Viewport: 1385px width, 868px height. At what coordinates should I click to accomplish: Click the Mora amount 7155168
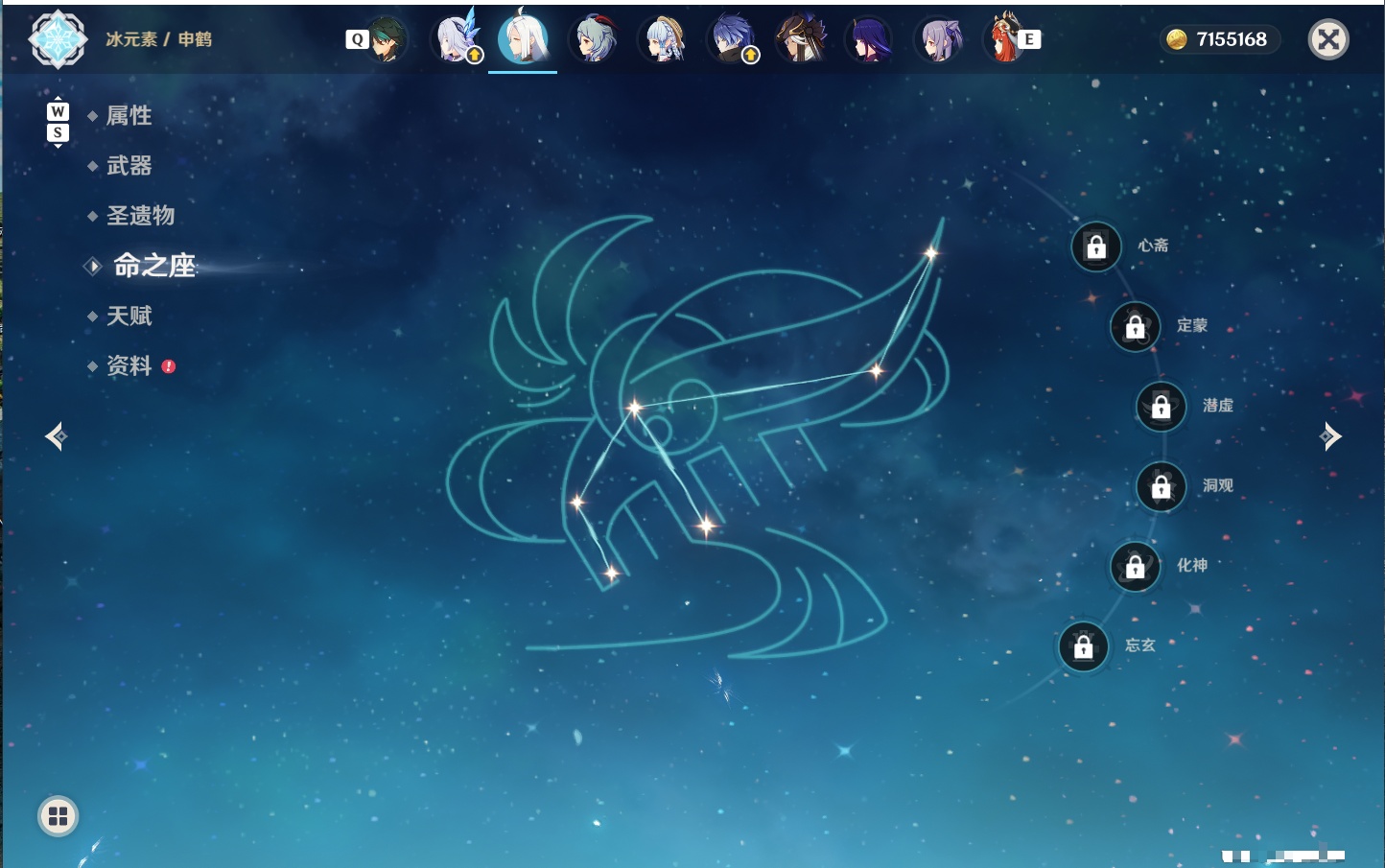point(1232,39)
